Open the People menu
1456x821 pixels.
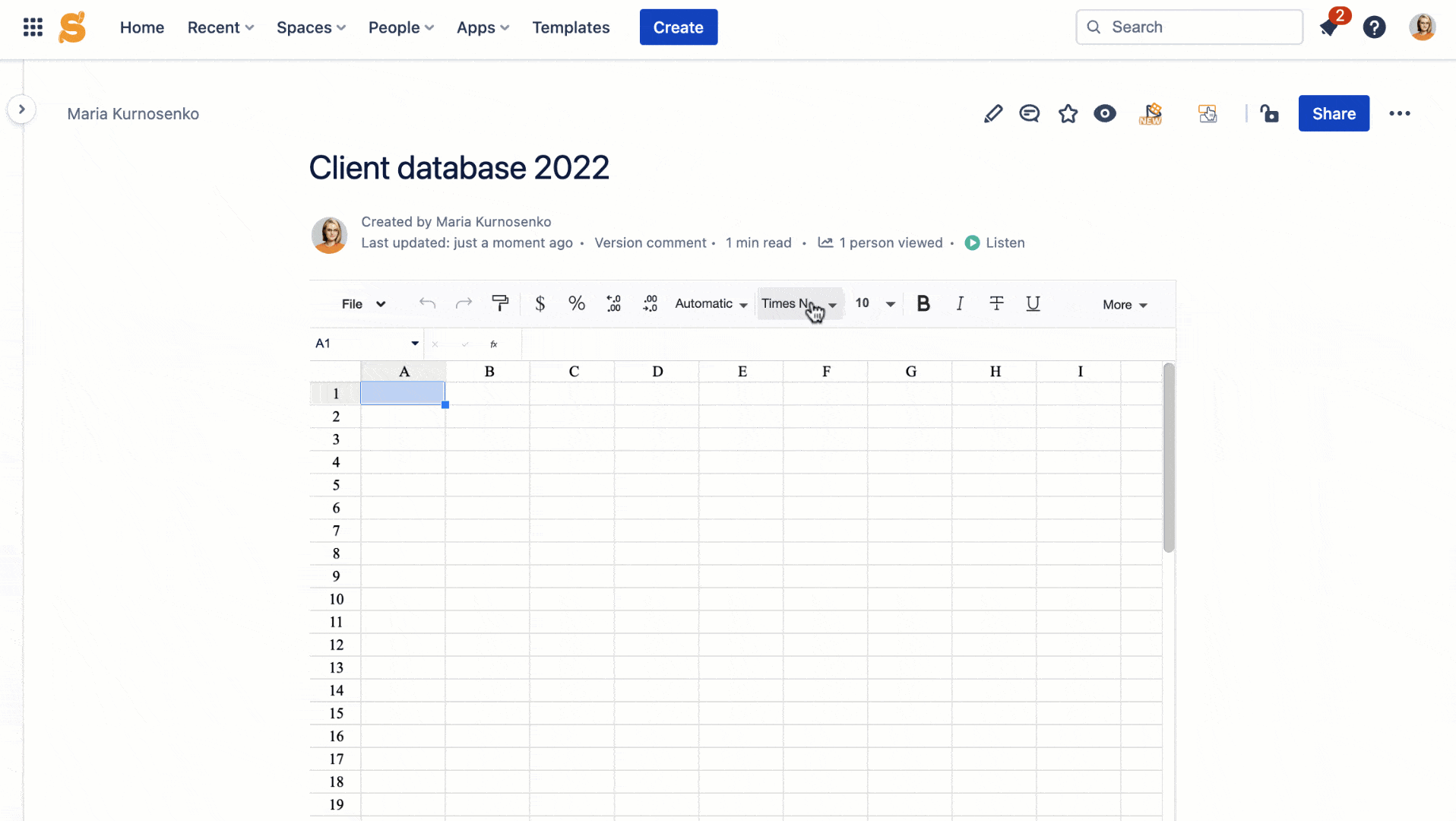[401, 27]
